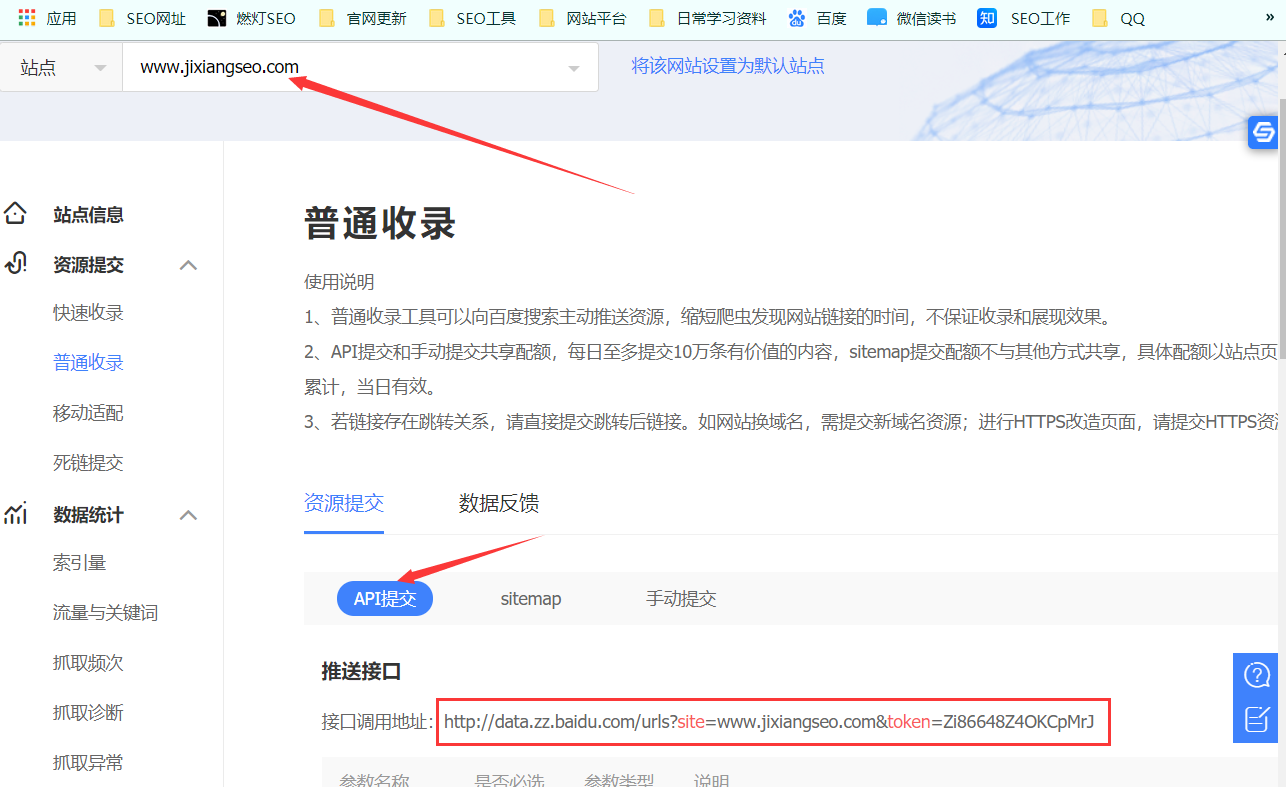This screenshot has width=1286, height=787.
Task: Open 站点信息 in the sidebar
Action: [x=88, y=214]
